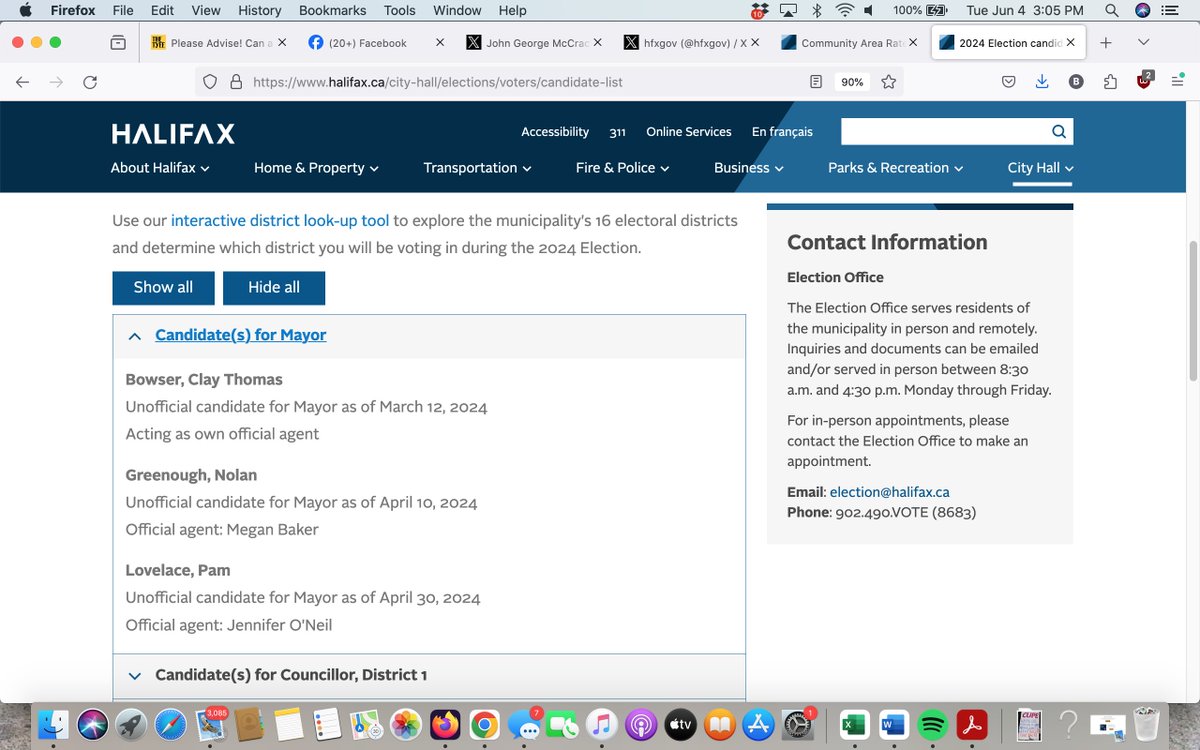Open Finder from the Dock
Image resolution: width=1200 pixels, height=750 pixels.
point(53,724)
